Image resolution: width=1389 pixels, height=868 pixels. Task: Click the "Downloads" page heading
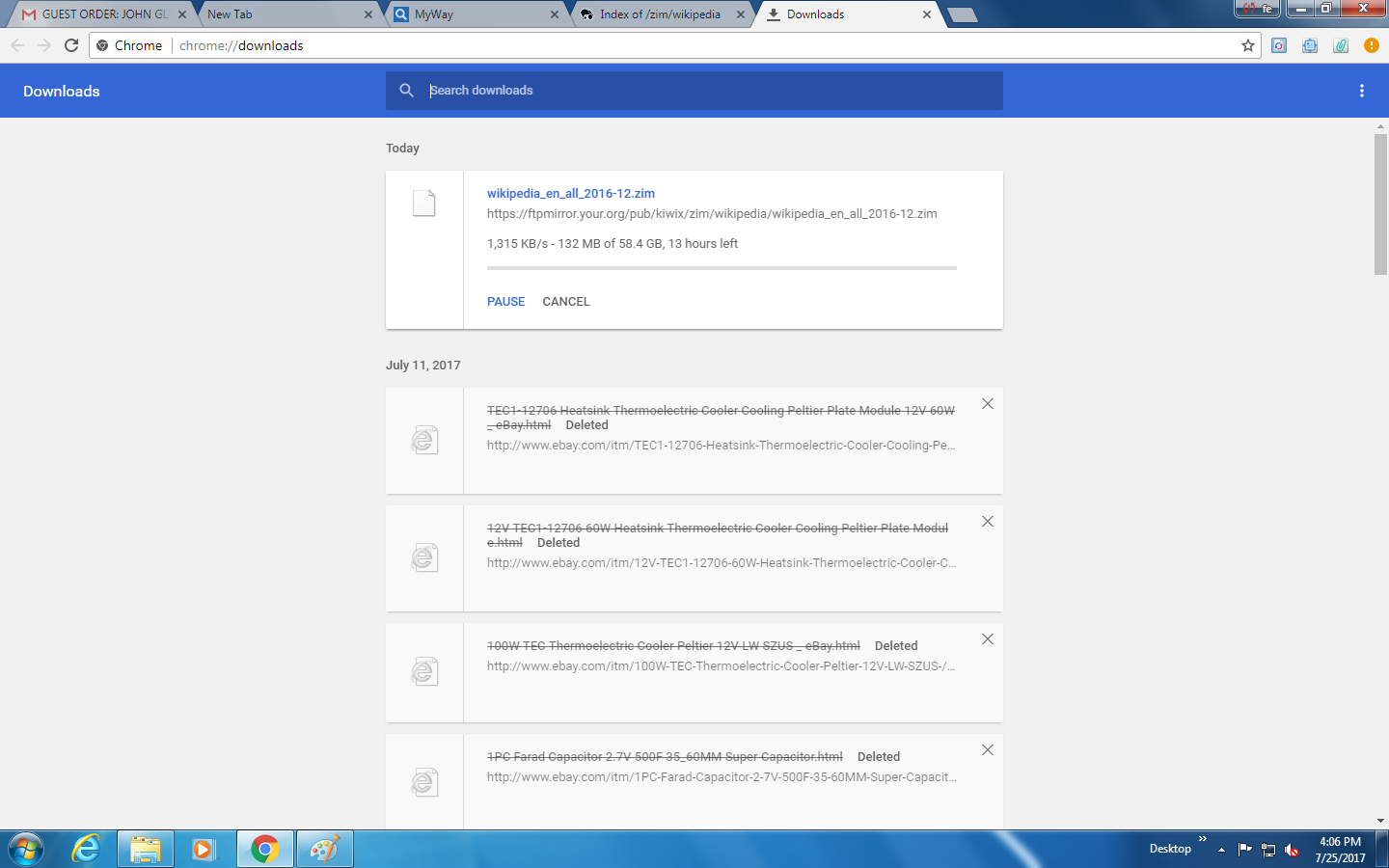click(x=62, y=92)
